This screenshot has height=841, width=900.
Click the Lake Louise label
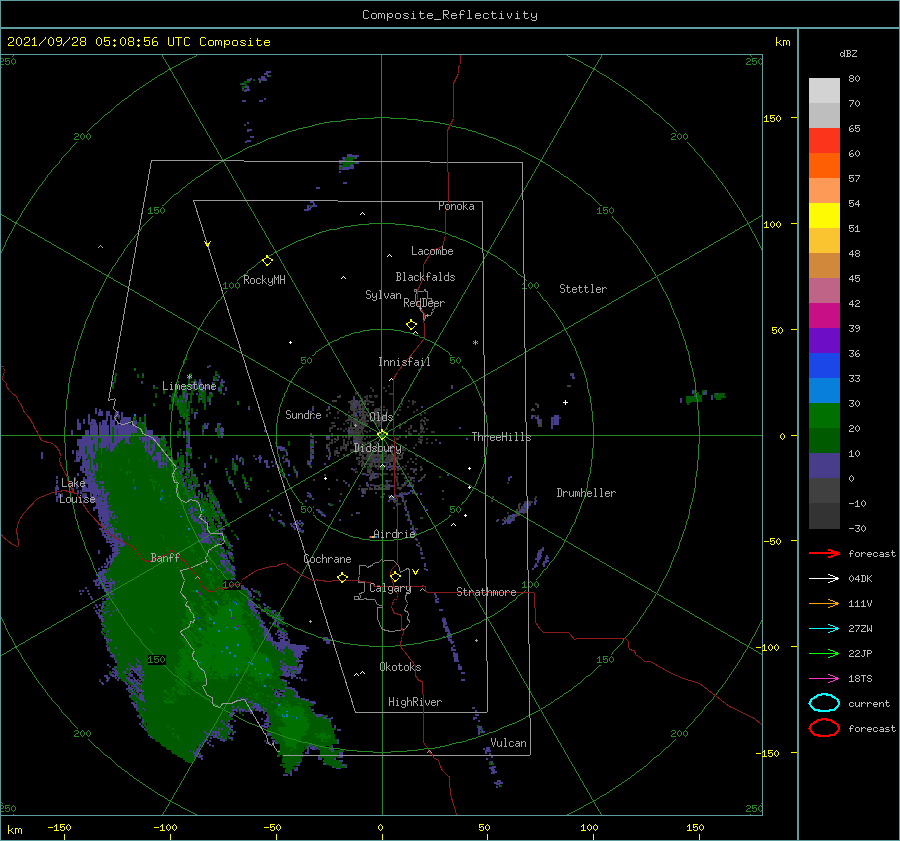coord(77,491)
